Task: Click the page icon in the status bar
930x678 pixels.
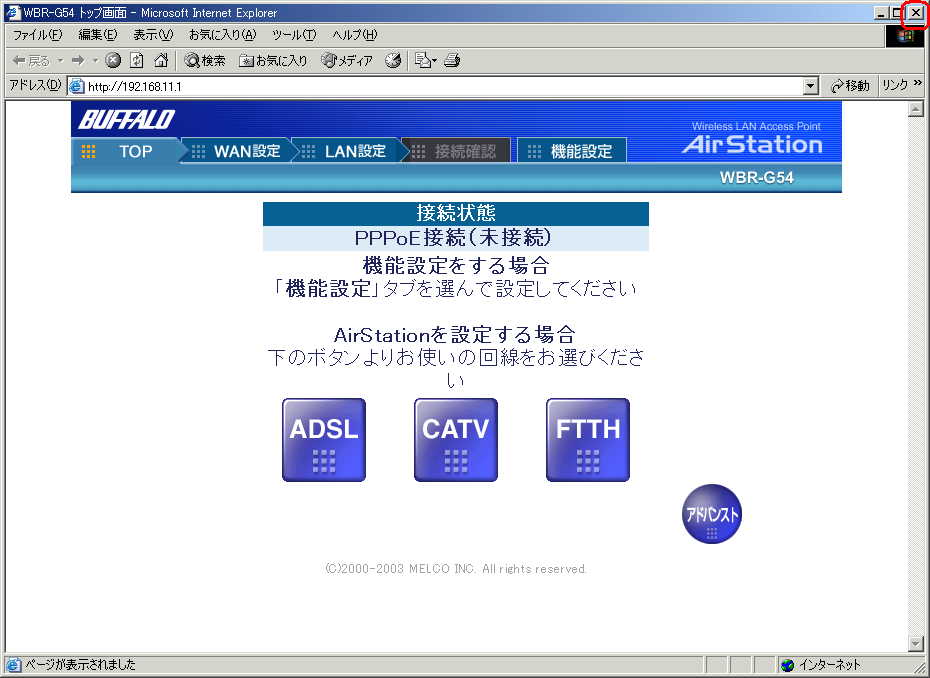Action: tap(13, 665)
